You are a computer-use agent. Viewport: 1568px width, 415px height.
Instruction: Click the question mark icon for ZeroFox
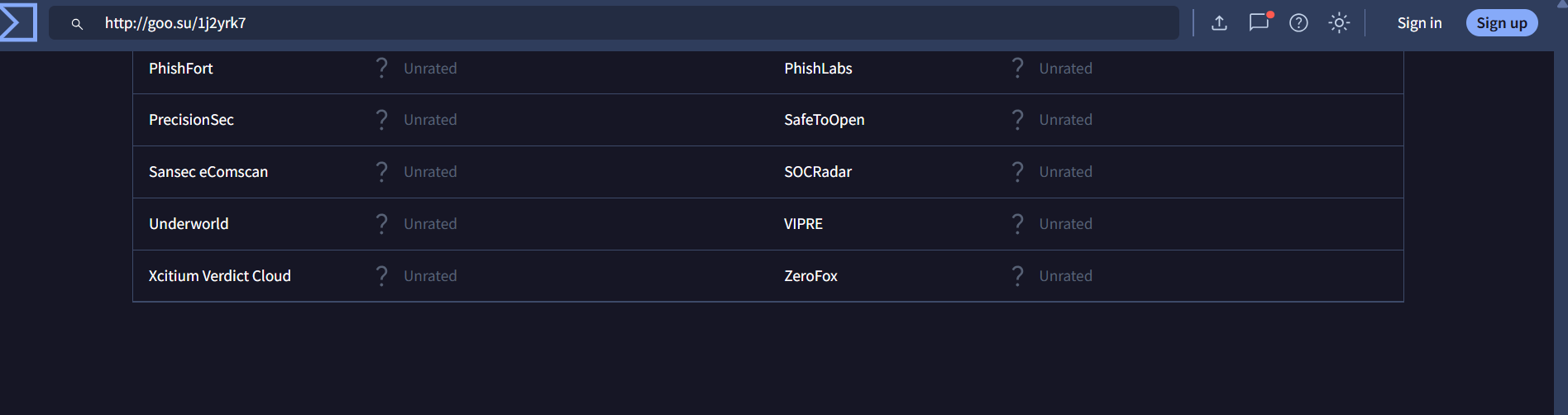point(1017,275)
